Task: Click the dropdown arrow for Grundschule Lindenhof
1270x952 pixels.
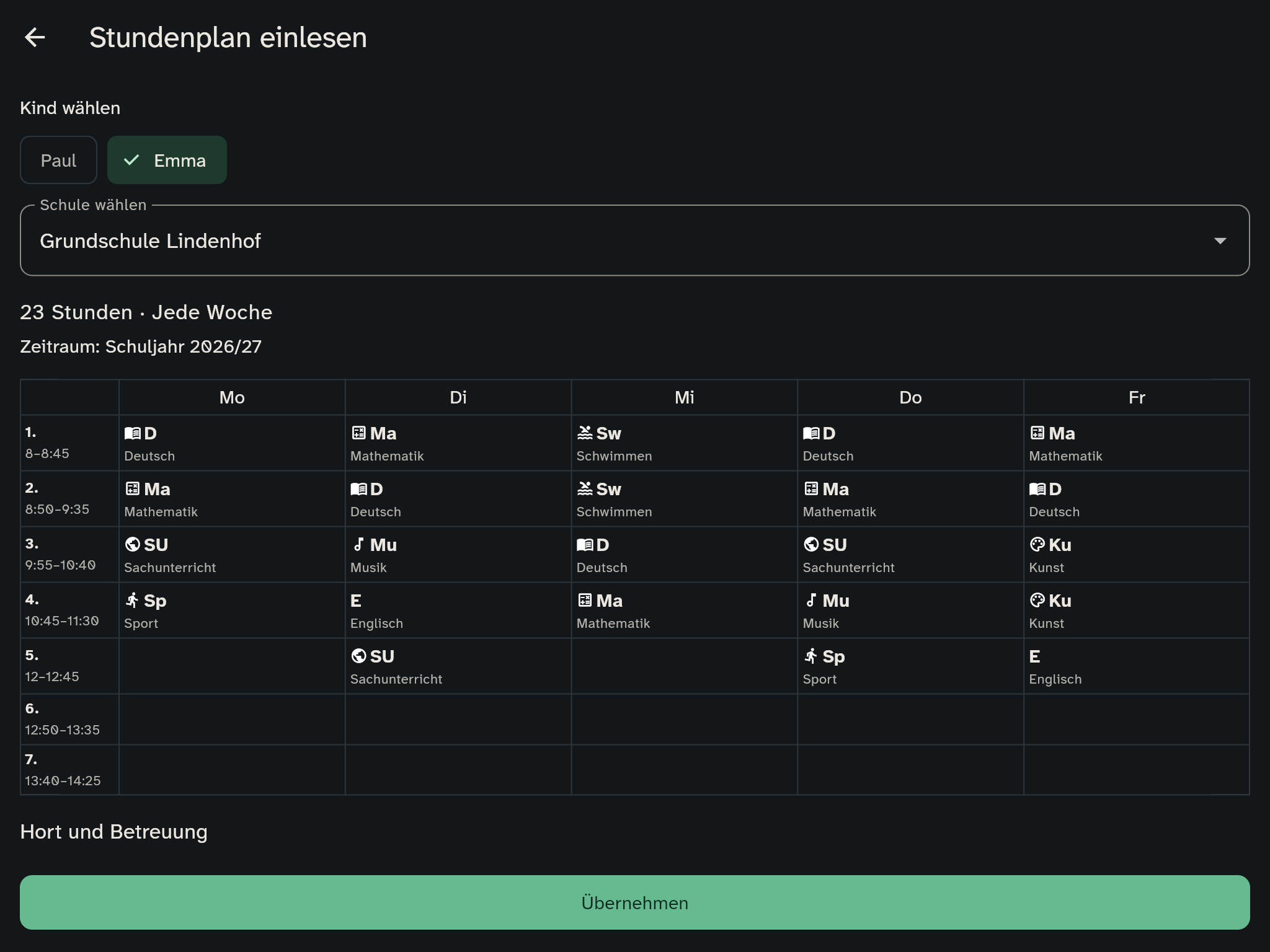Action: coord(1220,240)
